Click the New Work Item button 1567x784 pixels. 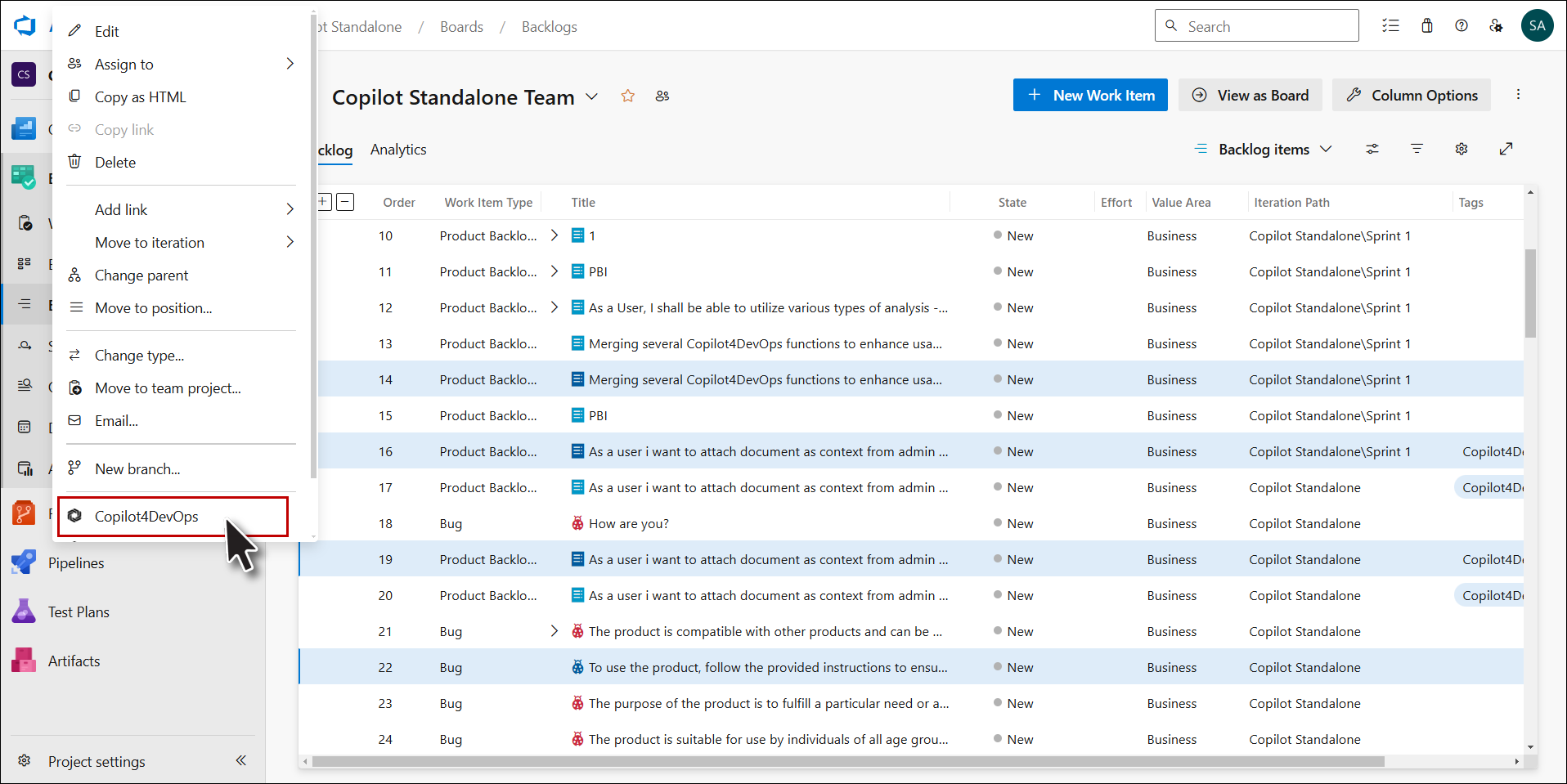[1090, 95]
